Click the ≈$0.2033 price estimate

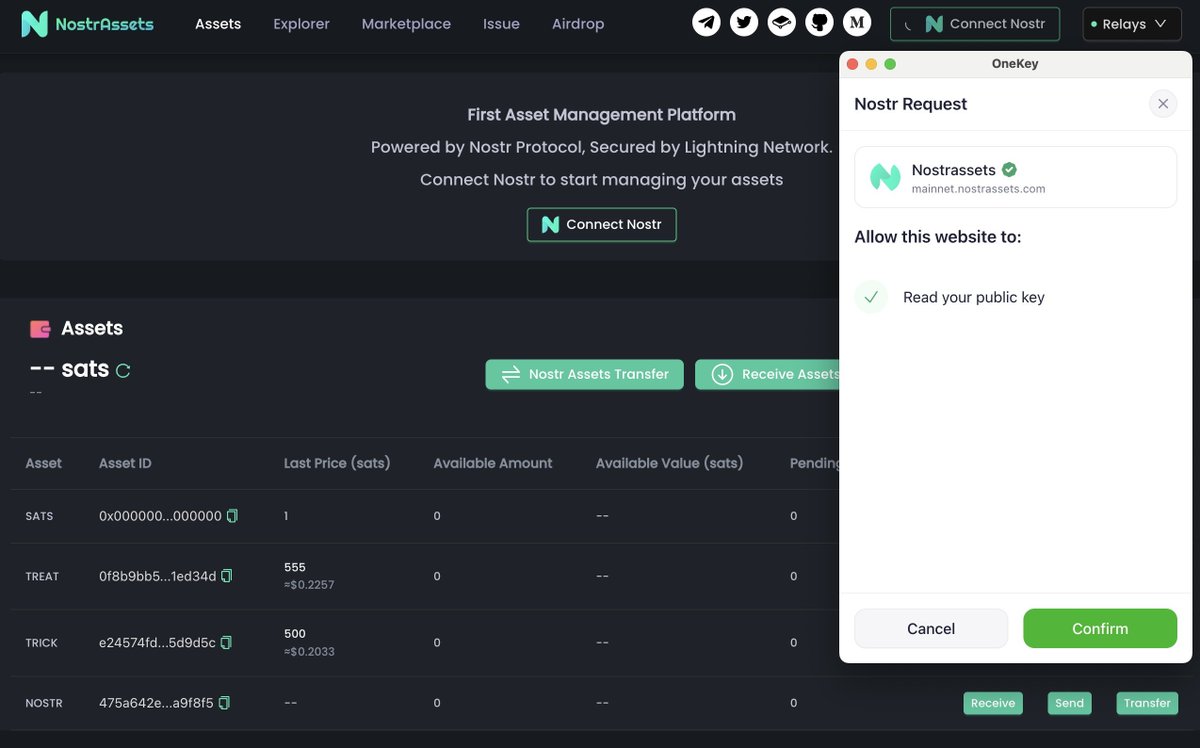coord(309,651)
